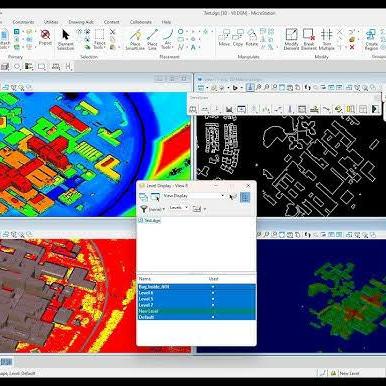
Task: Click the yellow columns icon on floating toolbar
Action: tap(350, 109)
